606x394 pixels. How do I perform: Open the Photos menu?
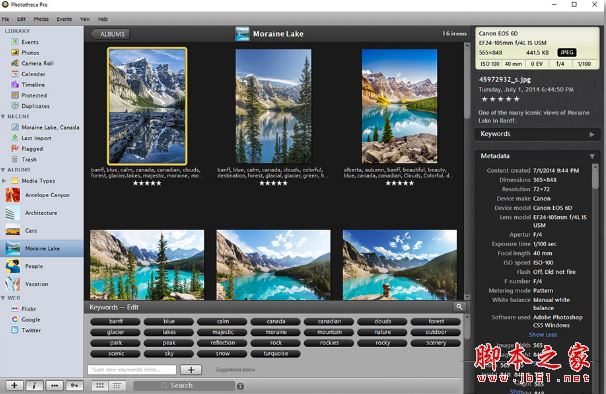(x=41, y=19)
